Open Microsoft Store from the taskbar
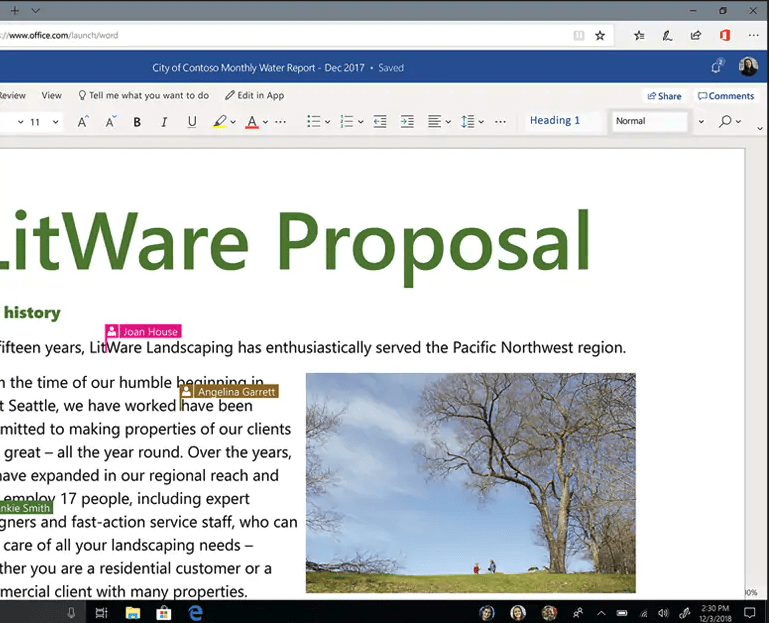 pyautogui.click(x=164, y=613)
